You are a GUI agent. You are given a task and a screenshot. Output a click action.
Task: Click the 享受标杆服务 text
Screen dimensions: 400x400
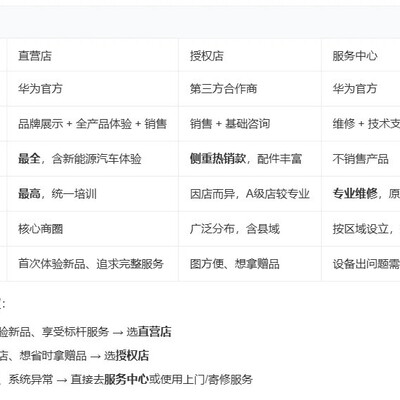coord(75,332)
